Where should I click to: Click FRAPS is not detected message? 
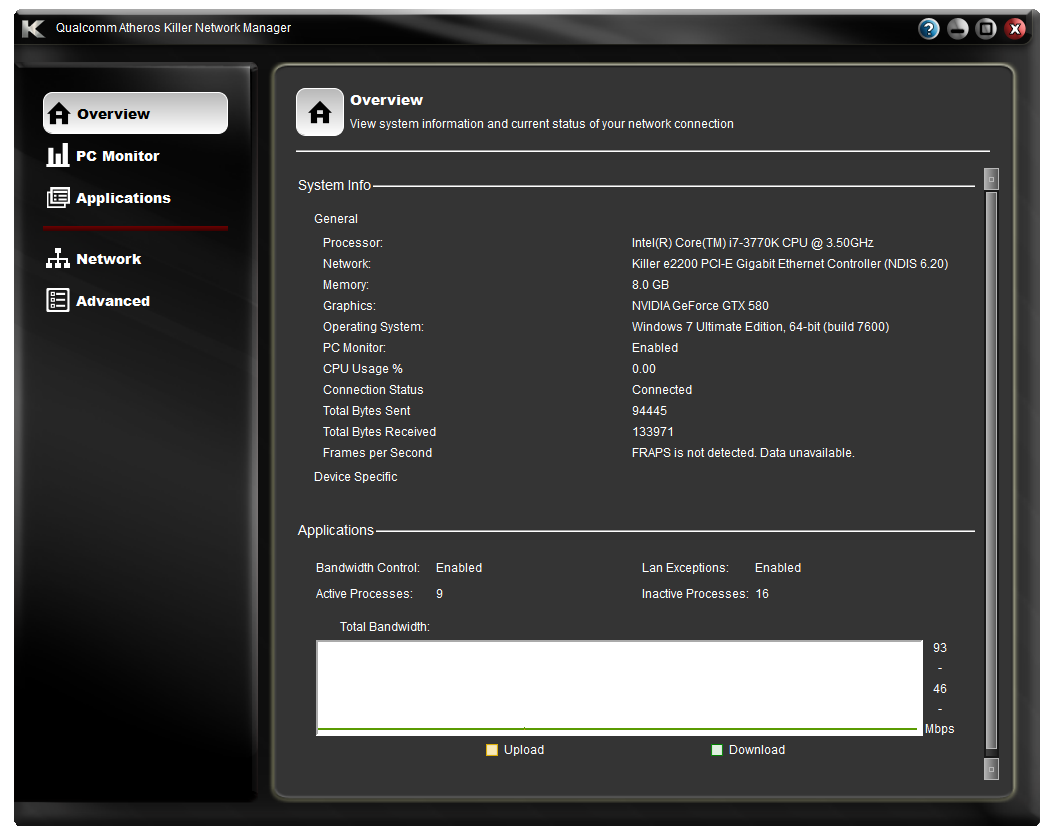point(743,453)
